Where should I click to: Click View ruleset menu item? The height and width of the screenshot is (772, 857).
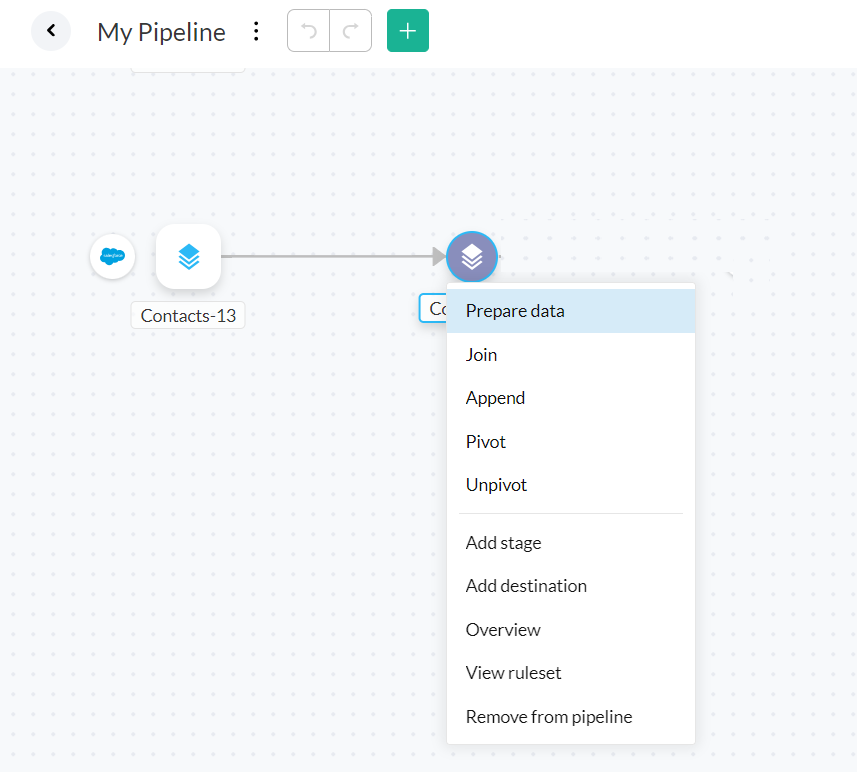513,673
